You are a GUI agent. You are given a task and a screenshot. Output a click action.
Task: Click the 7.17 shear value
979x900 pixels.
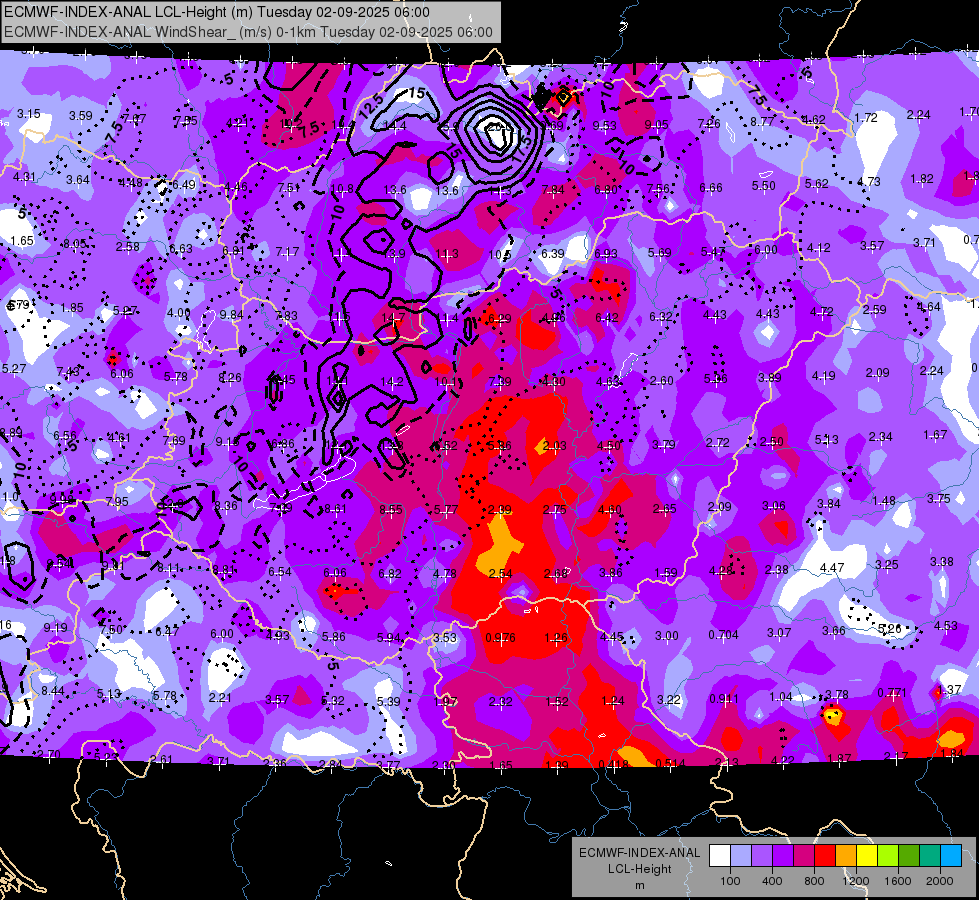(288, 252)
